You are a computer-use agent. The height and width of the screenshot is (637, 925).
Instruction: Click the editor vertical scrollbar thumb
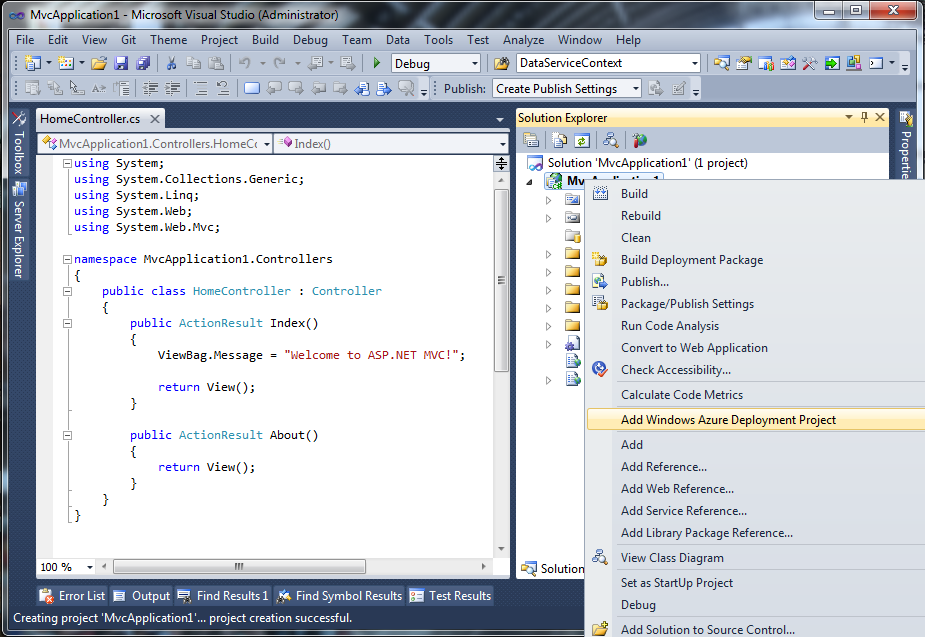[501, 281]
